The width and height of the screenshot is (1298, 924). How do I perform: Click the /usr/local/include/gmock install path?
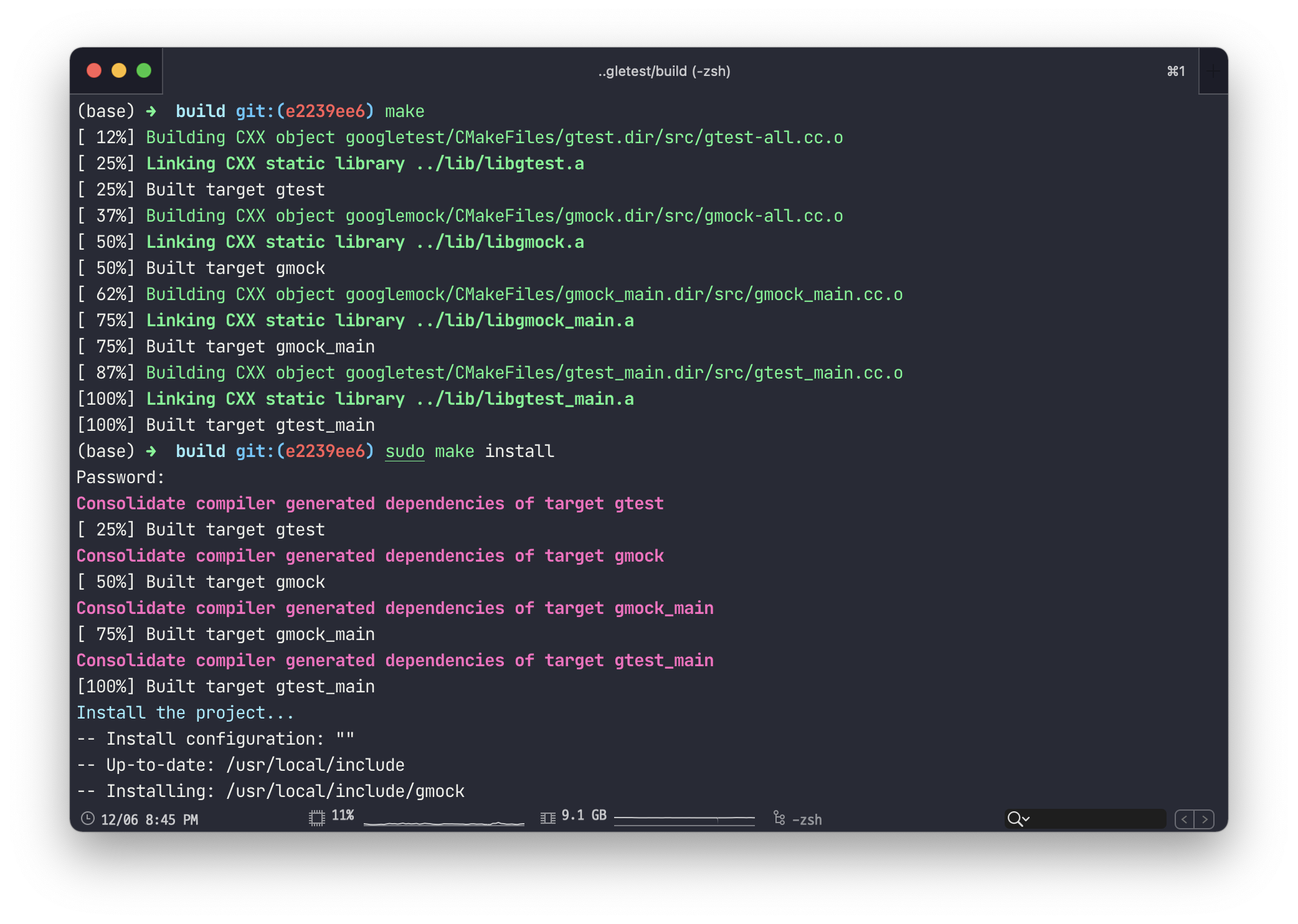point(346,791)
